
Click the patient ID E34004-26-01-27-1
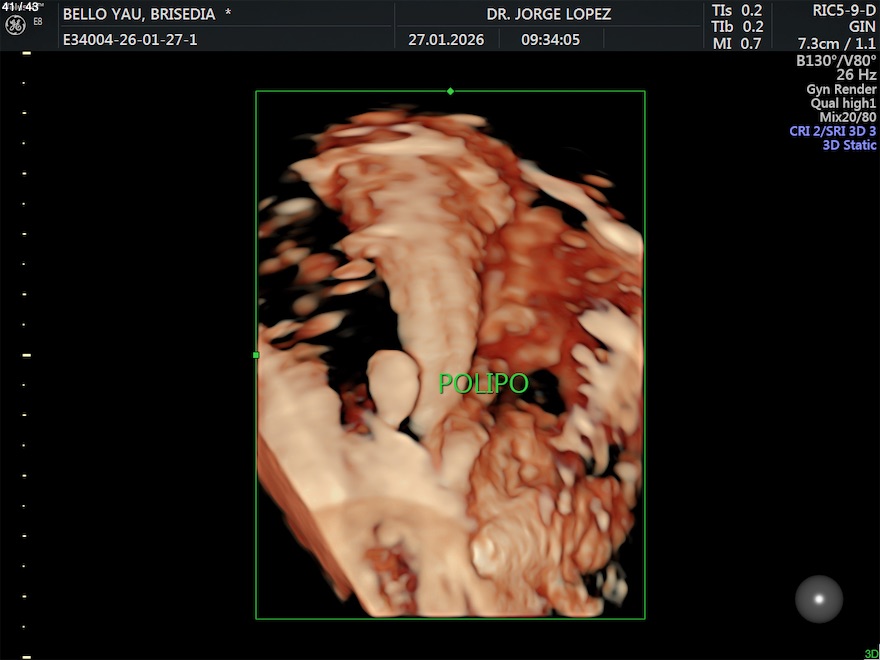point(130,40)
